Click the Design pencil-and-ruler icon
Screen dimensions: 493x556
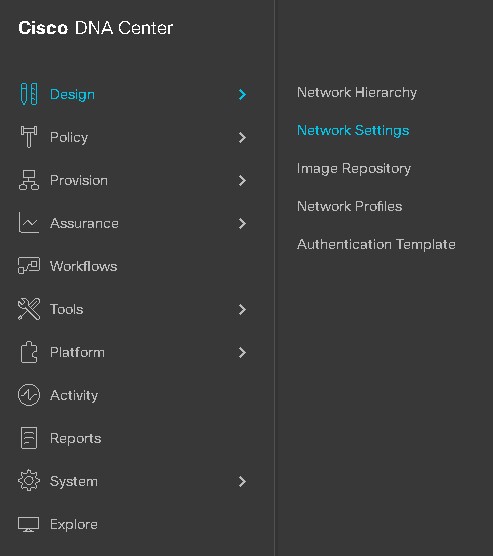[x=29, y=94]
